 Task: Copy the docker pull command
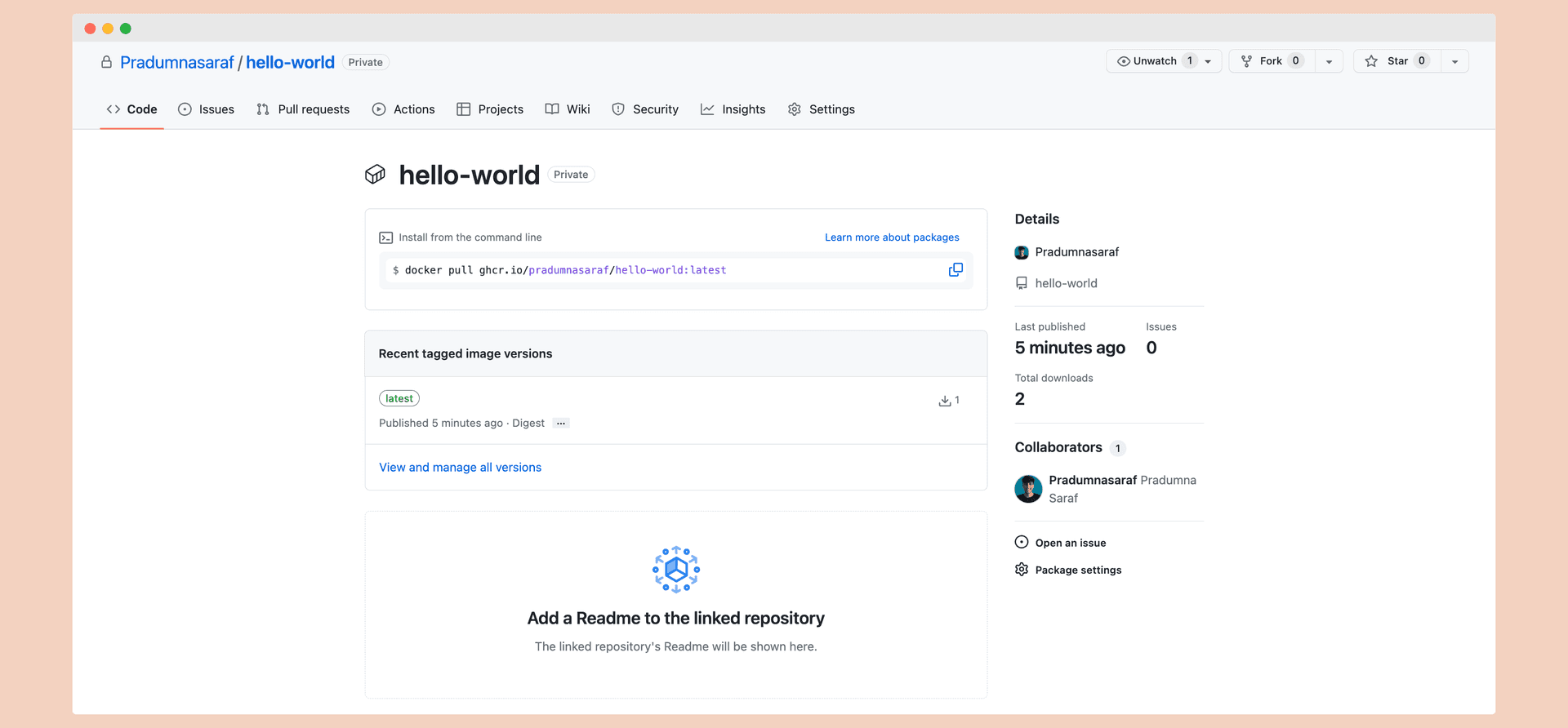coord(955,270)
